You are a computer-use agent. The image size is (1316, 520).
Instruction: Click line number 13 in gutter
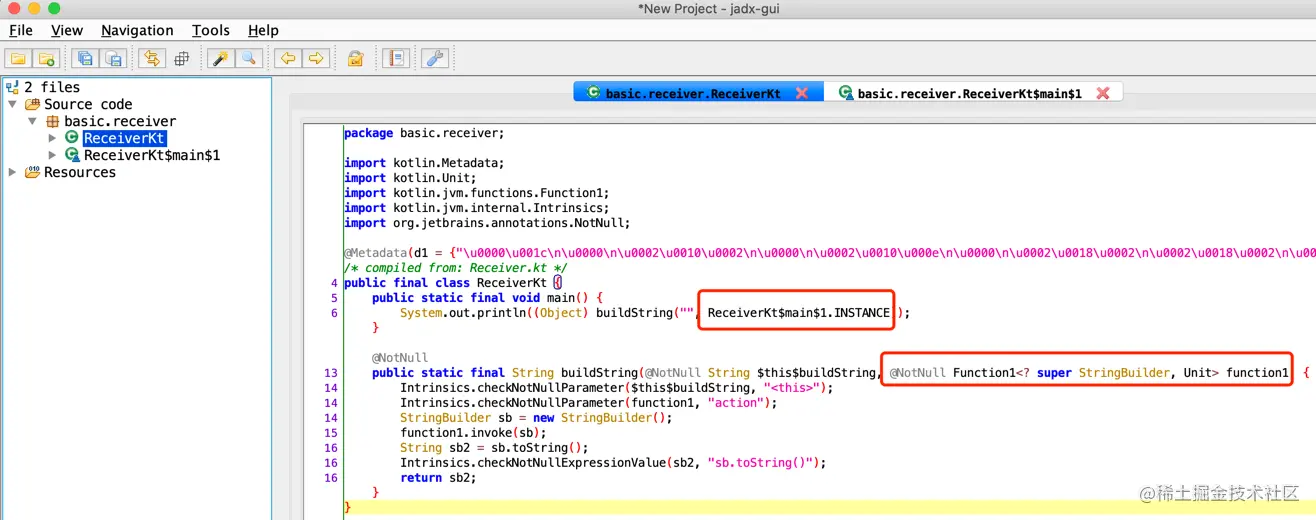tap(330, 373)
